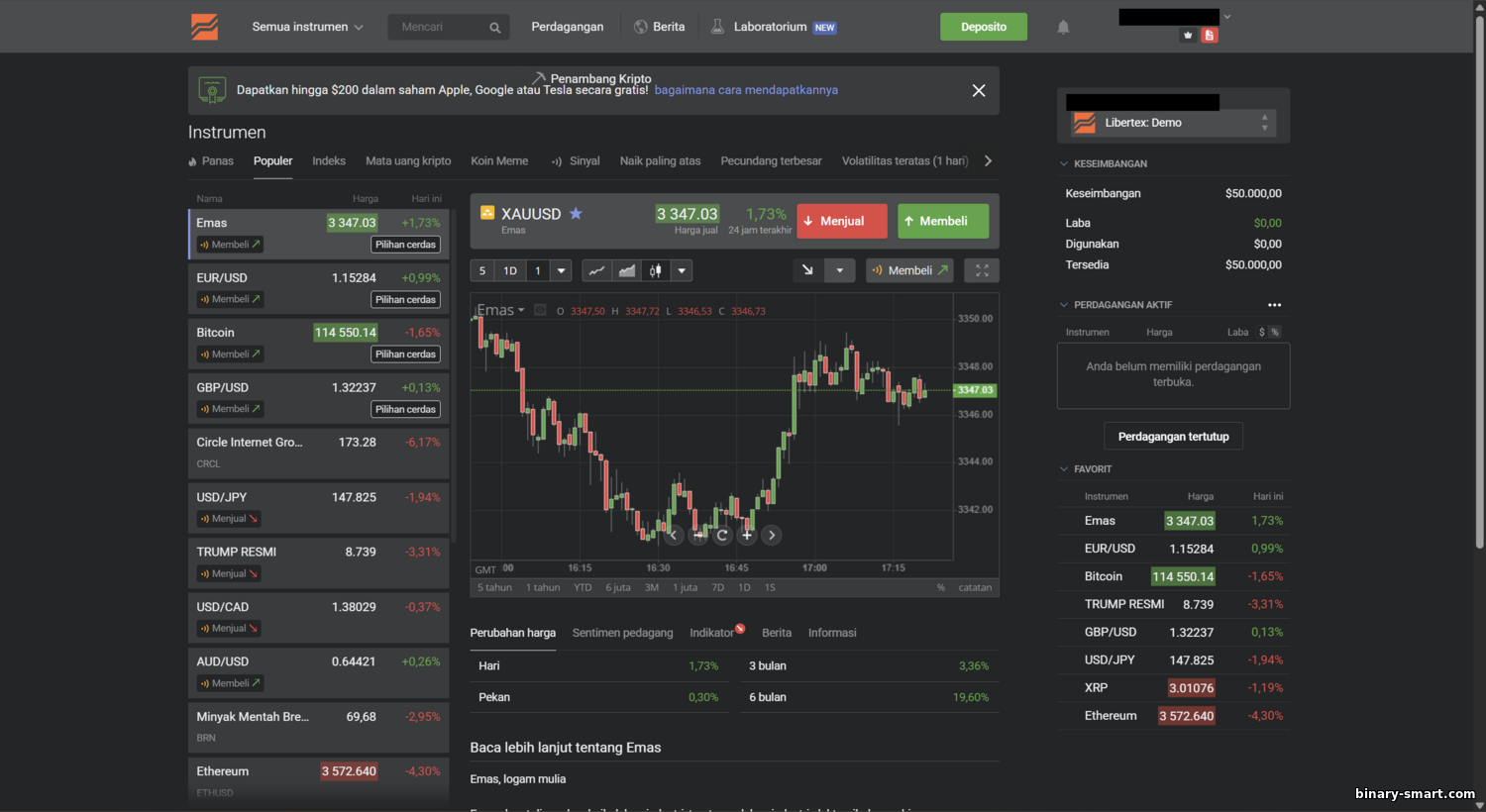Open the Sentimen pedagang tab
The height and width of the screenshot is (812, 1486).
[x=622, y=633]
